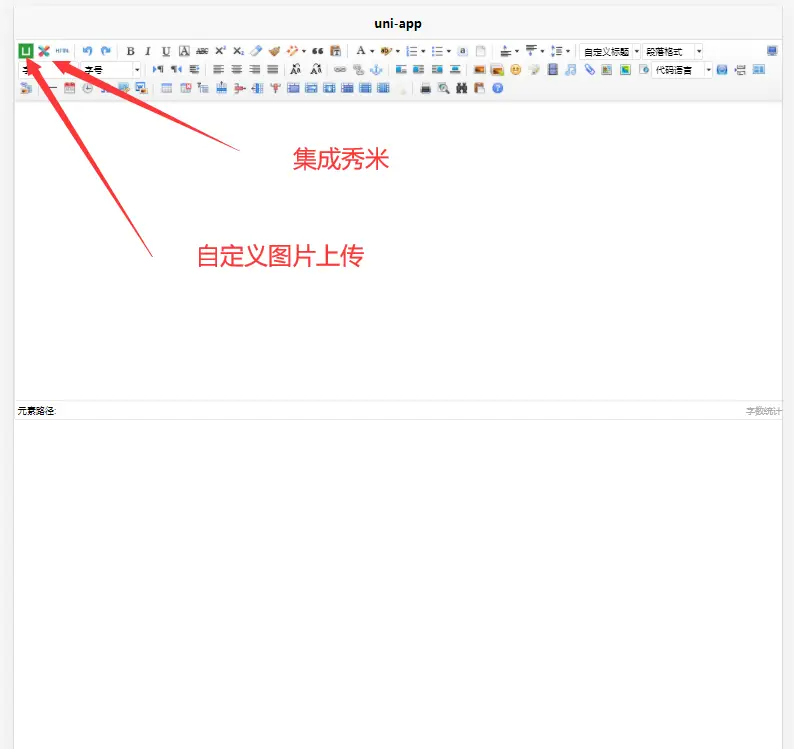This screenshot has width=794, height=749.
Task: Open the Xiumi editor integration icon
Action: [x=44, y=51]
